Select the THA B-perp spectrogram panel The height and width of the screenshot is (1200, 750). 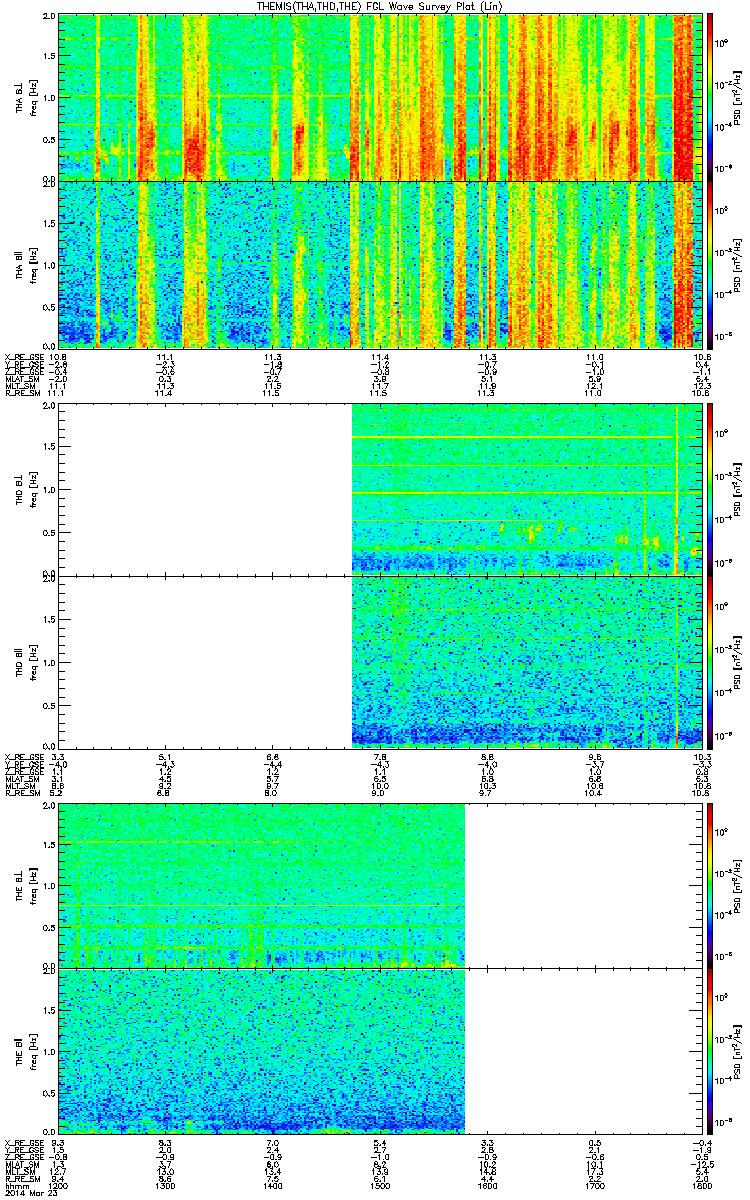pyautogui.click(x=381, y=98)
